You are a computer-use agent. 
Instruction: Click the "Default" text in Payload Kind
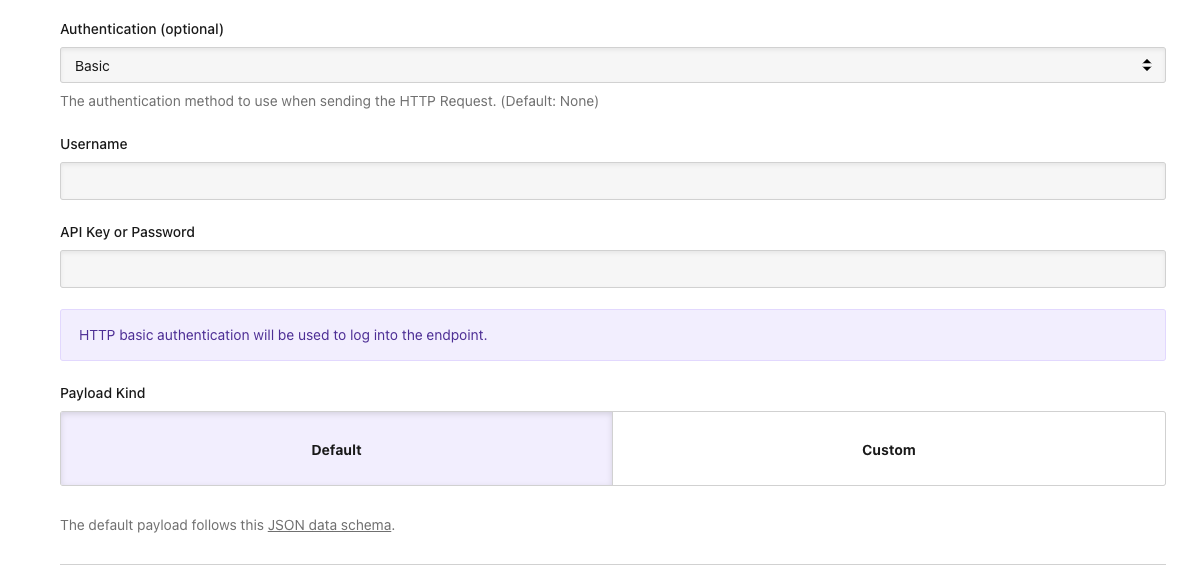click(x=336, y=450)
